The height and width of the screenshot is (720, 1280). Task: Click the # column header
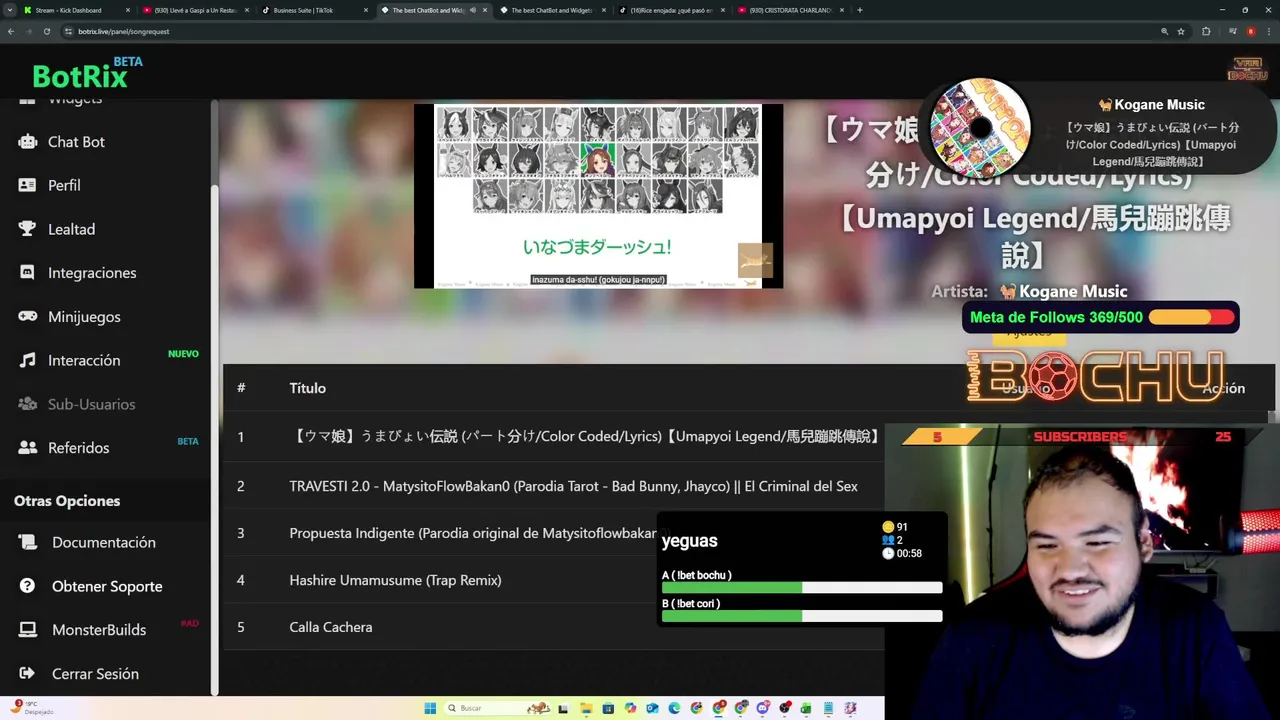pos(241,388)
